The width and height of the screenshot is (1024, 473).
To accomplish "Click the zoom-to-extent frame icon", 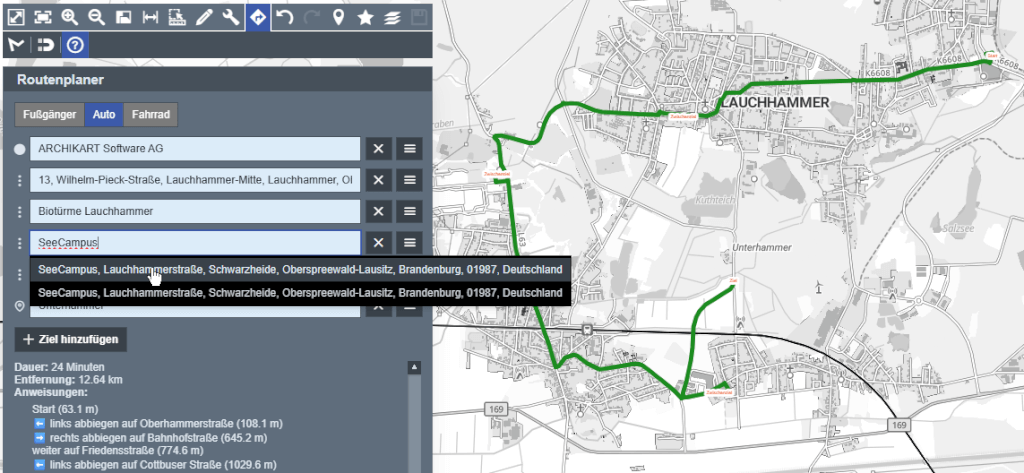I will [42, 18].
